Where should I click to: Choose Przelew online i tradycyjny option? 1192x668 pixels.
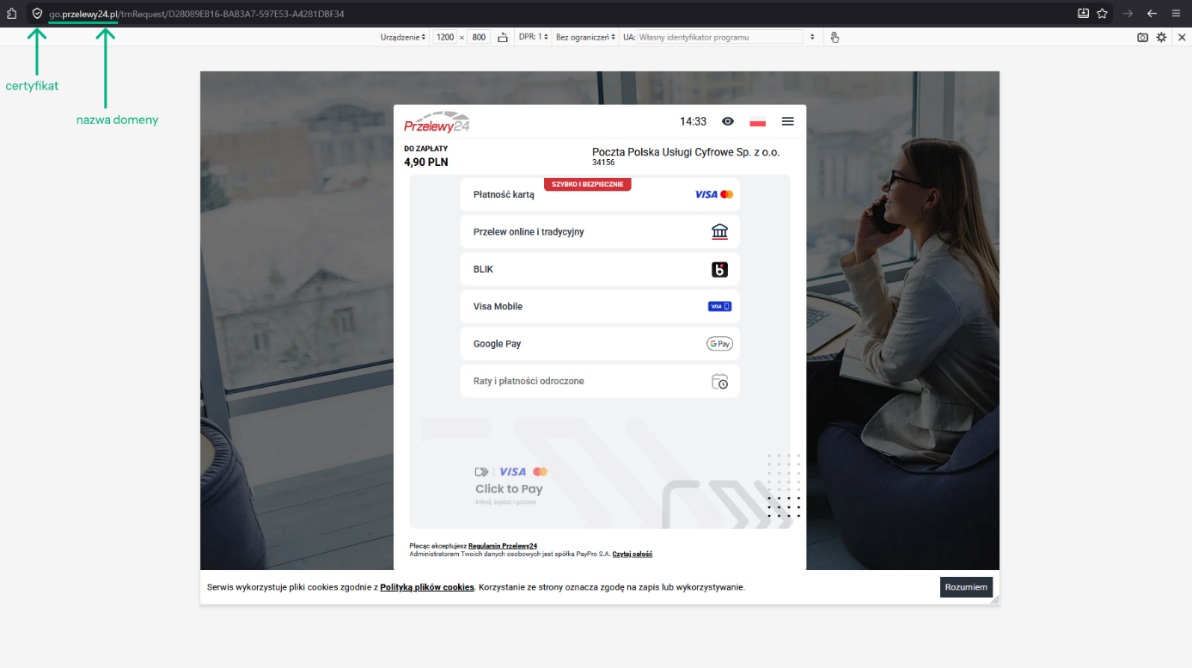point(600,232)
